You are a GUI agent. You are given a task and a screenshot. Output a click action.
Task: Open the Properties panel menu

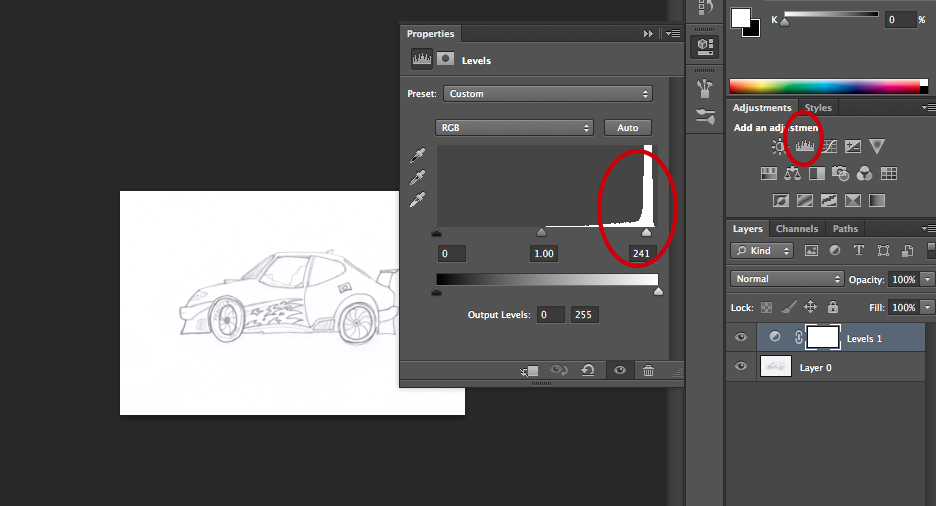[x=673, y=33]
